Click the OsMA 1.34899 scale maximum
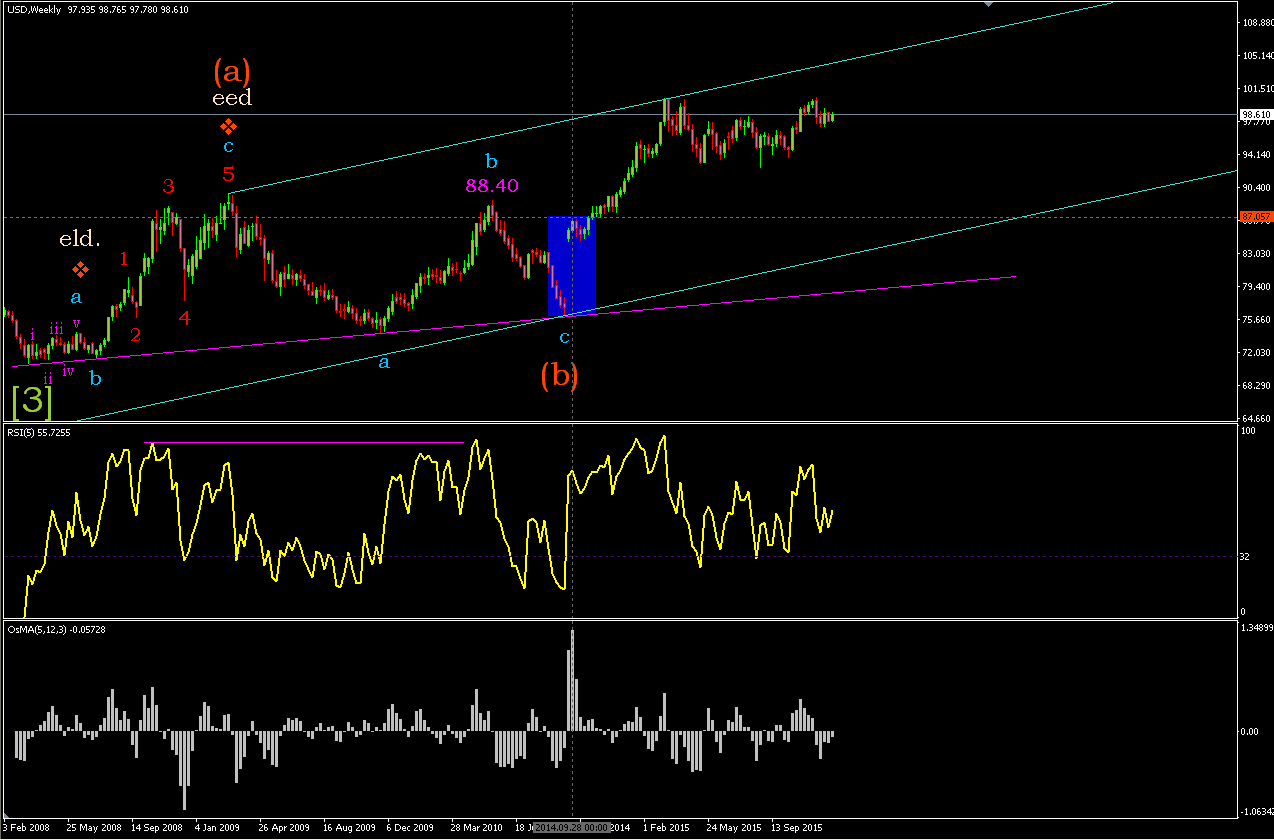 [x=1255, y=627]
